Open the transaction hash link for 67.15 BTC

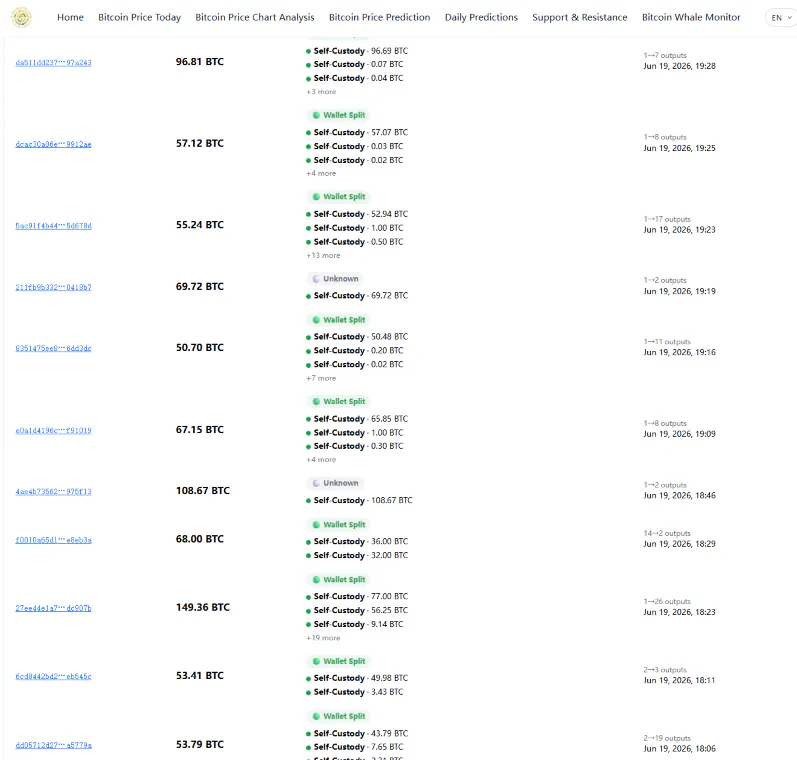[x=53, y=431]
